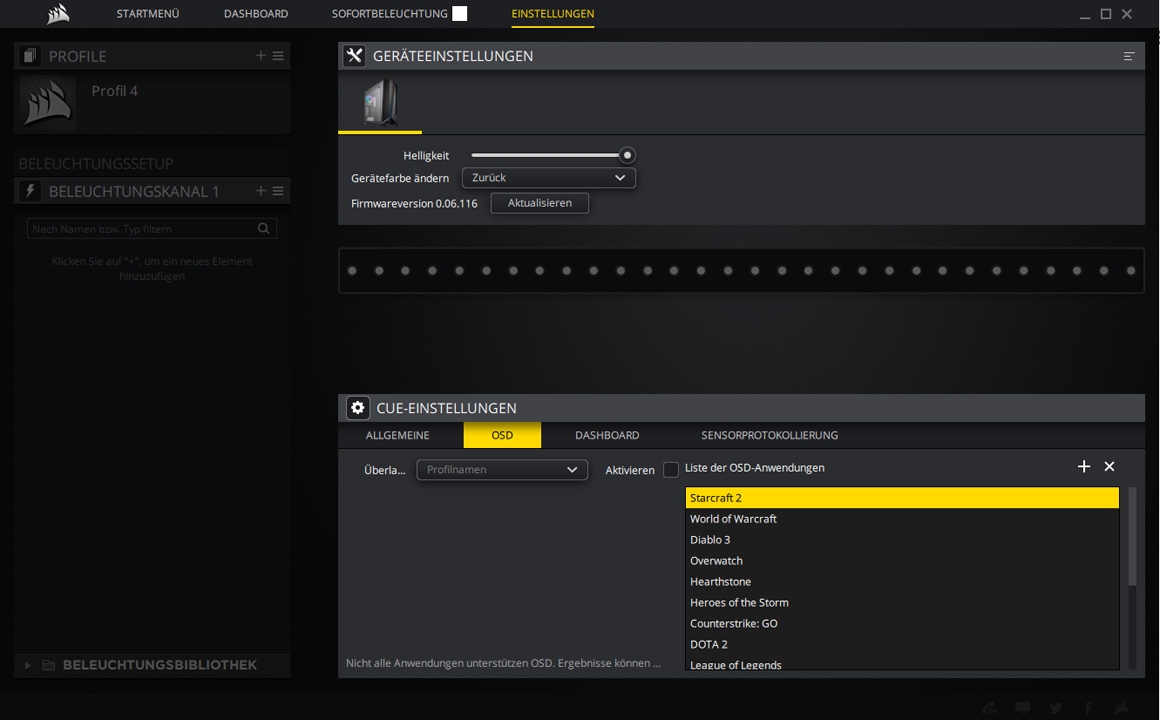Switch to the Sensorprotokollierung tab
Image resolution: width=1160 pixels, height=720 pixels.
pos(769,435)
